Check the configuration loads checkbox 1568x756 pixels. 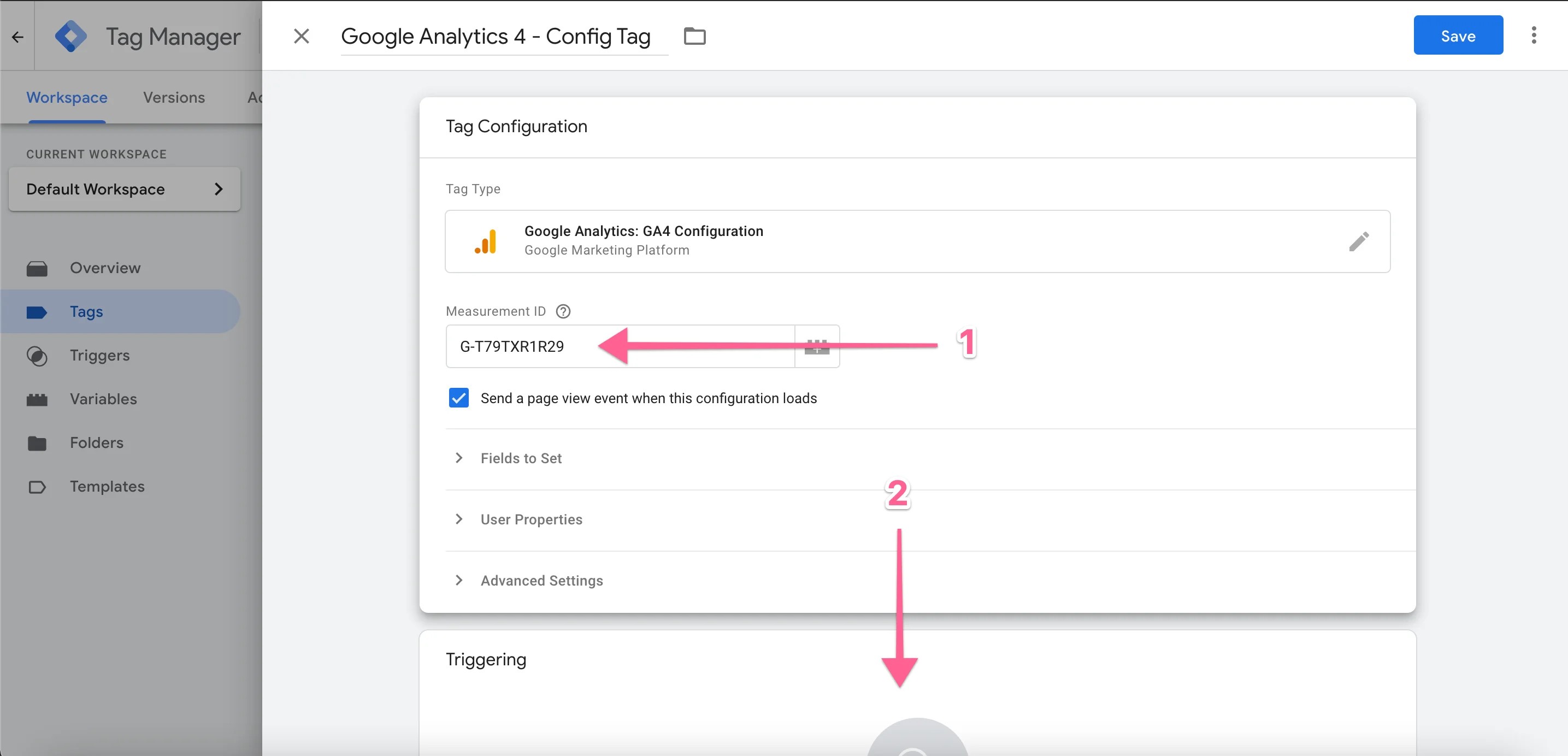click(458, 398)
